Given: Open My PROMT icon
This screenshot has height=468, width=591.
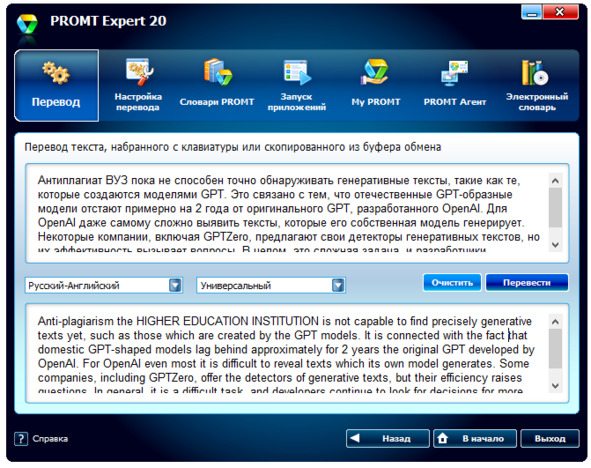Looking at the screenshot, I should coord(375,72).
